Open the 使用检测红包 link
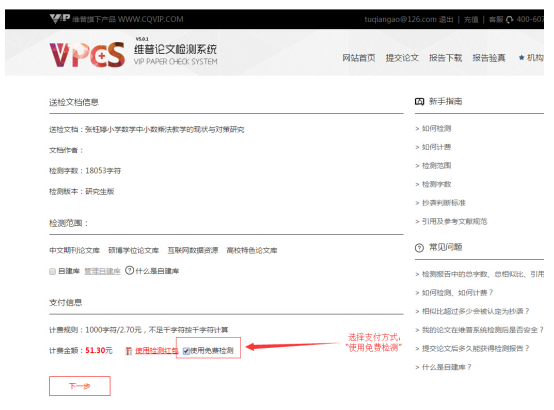Screen dimensions: 554x410 coord(157,351)
